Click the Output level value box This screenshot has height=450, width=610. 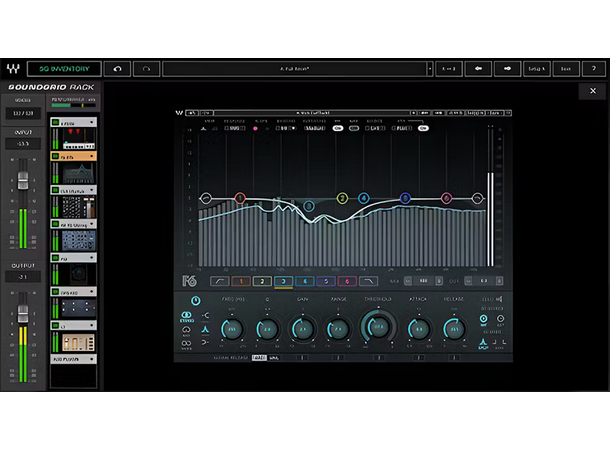tap(23, 277)
